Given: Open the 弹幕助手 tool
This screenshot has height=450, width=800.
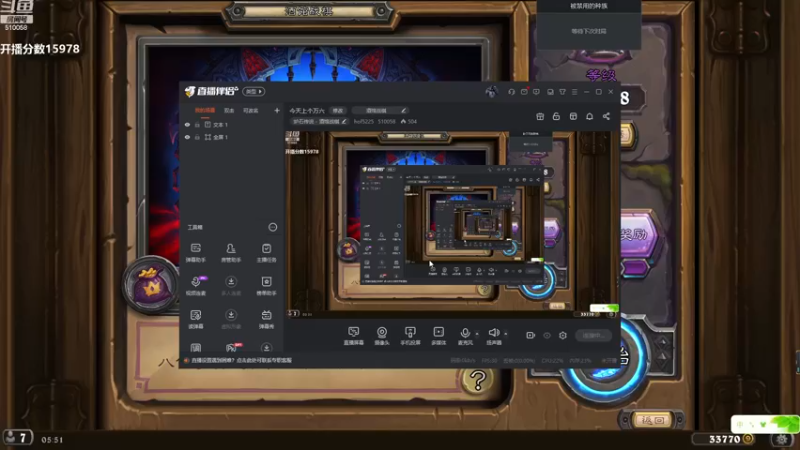Looking at the screenshot, I should 195,253.
